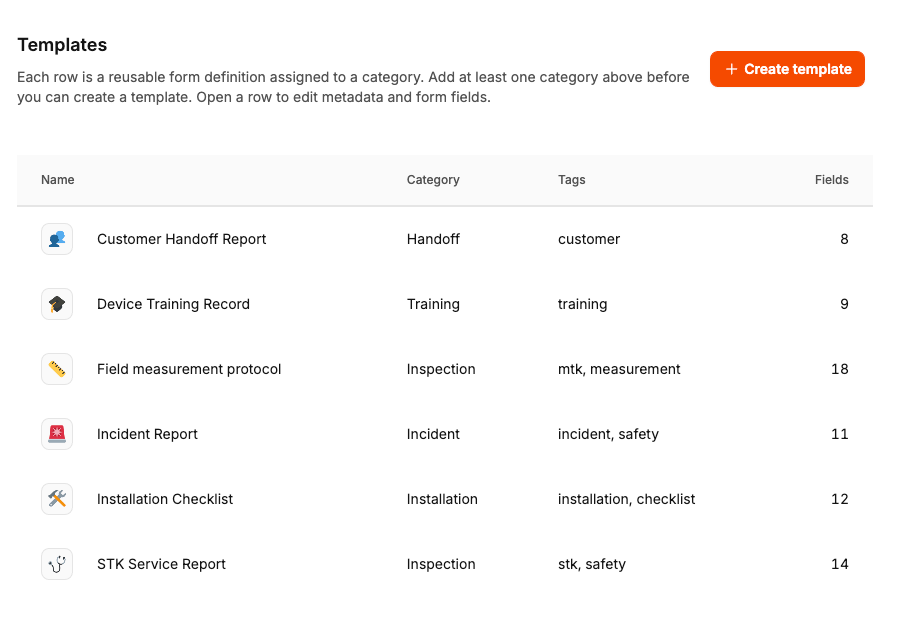Image resolution: width=921 pixels, height=630 pixels.
Task: Click the Device Training Record graduation cap icon
Action: (57, 304)
